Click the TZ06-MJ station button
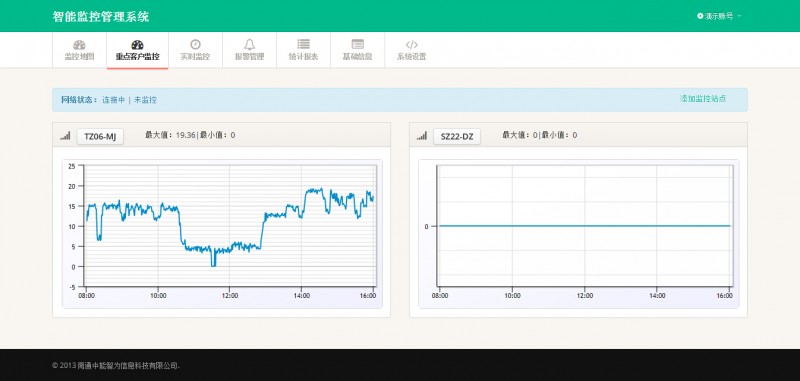 tap(100, 136)
